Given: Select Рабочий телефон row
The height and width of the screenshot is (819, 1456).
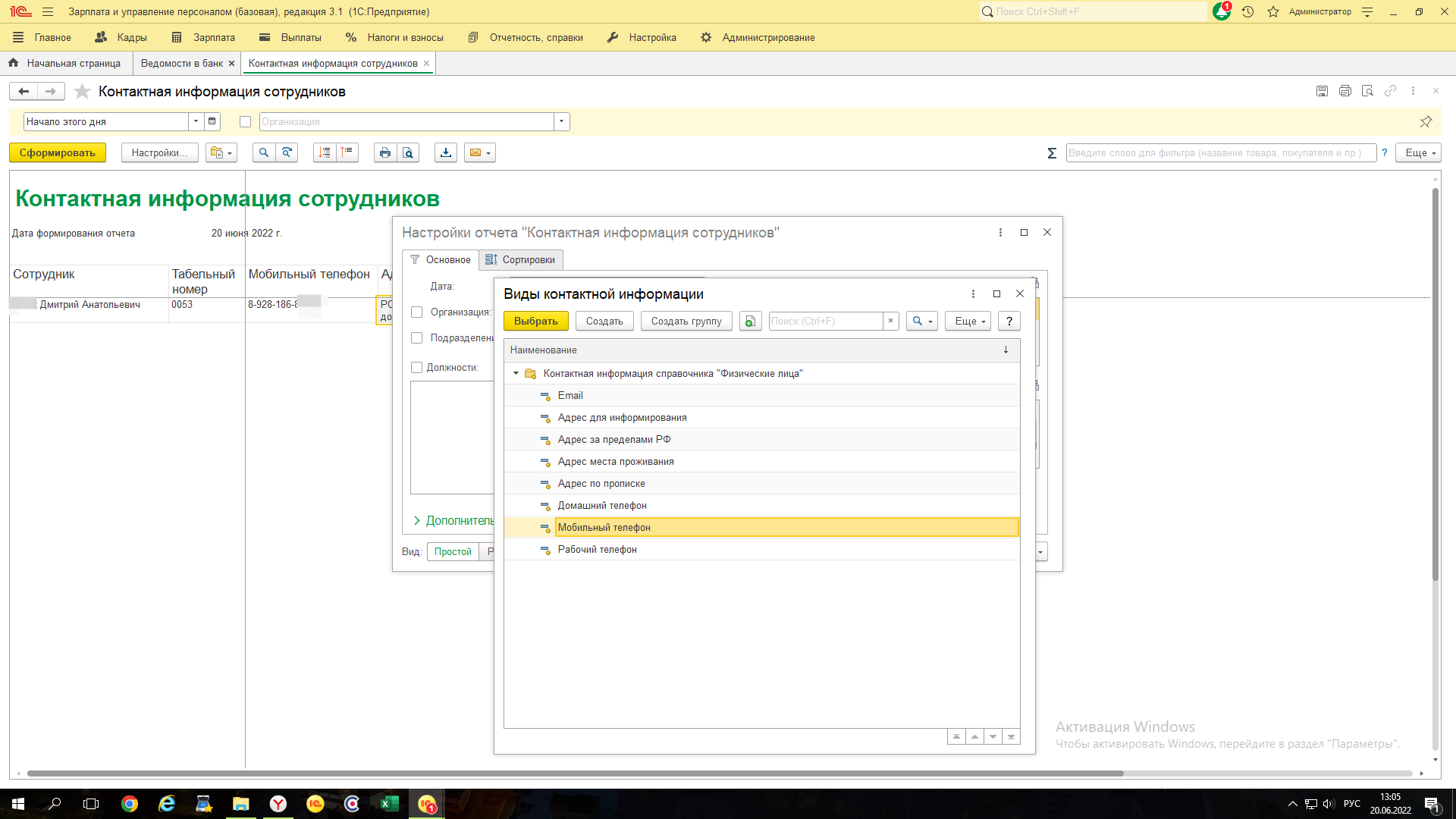Looking at the screenshot, I should coord(762,550).
